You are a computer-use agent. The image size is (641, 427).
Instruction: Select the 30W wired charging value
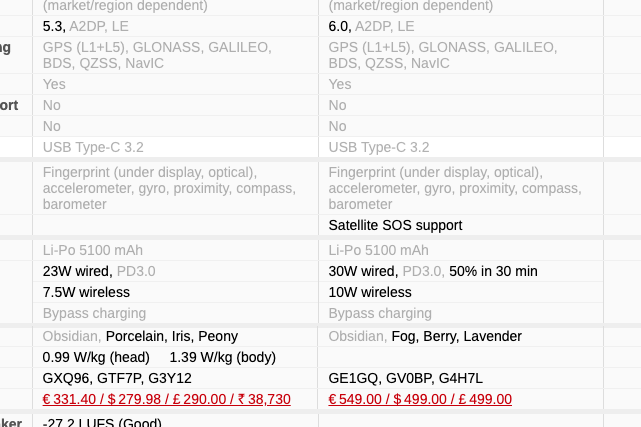pyautogui.click(x=363, y=271)
